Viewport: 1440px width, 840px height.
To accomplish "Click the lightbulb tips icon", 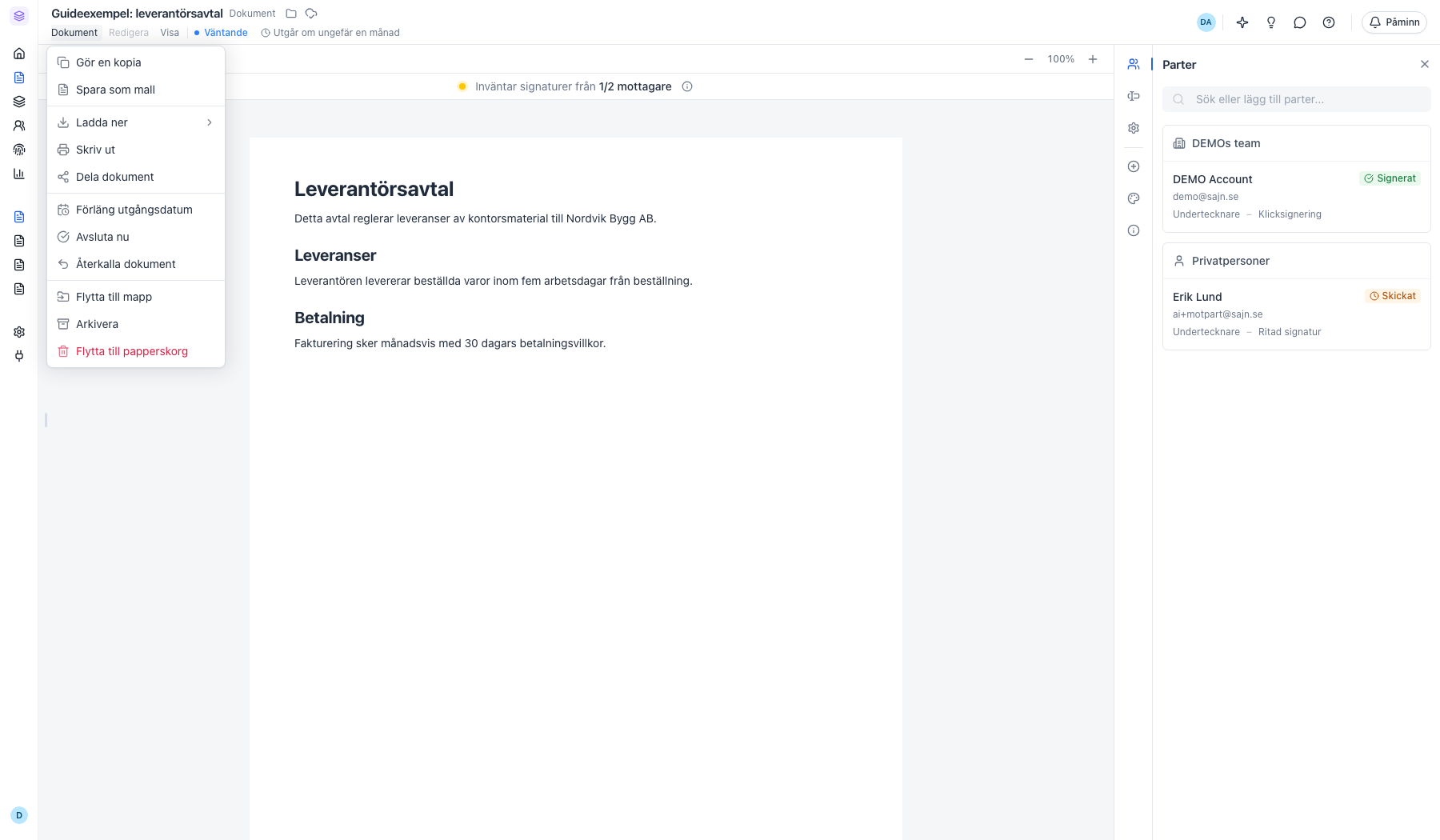I will point(1271,22).
